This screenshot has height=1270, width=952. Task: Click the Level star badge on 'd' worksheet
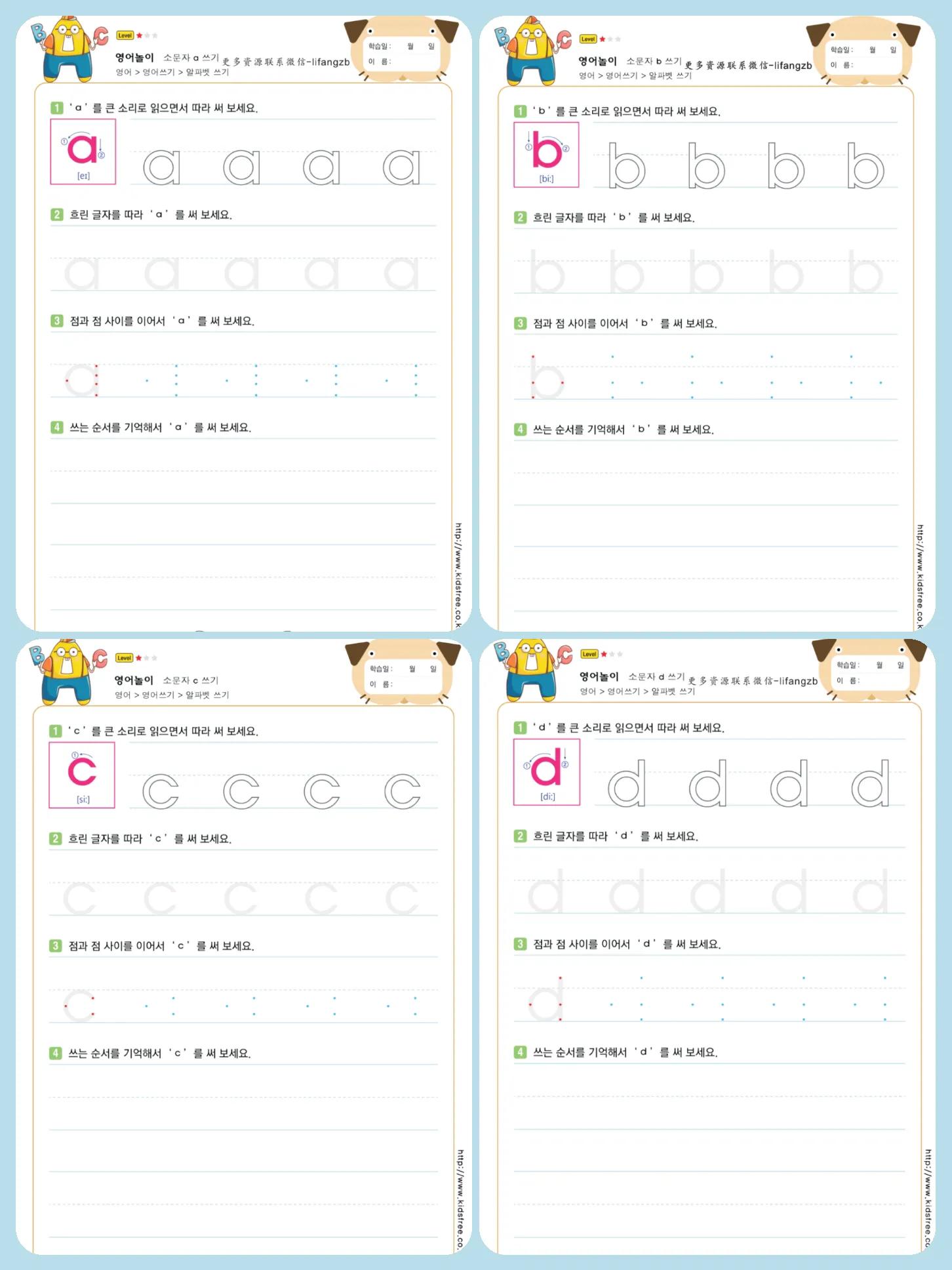point(601,654)
